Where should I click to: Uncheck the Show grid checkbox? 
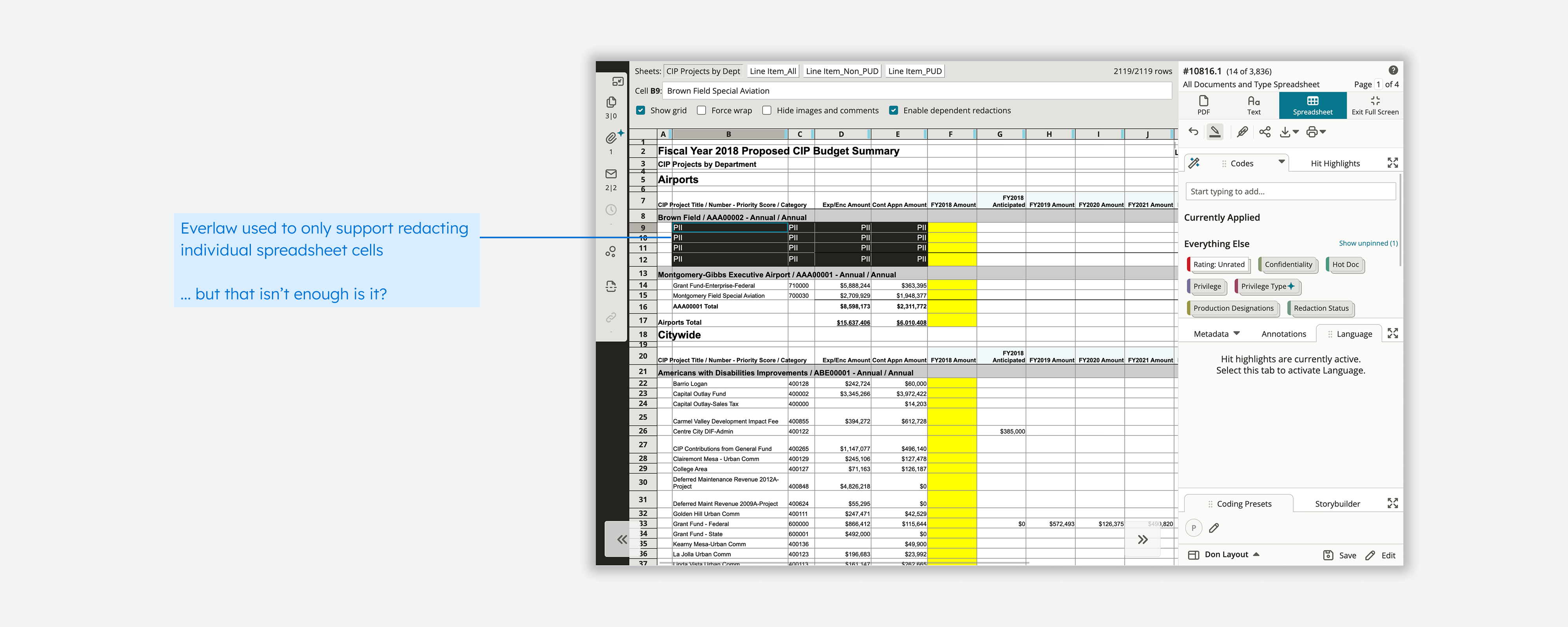(641, 110)
